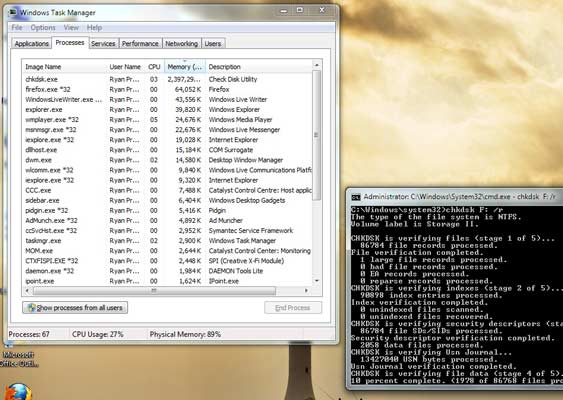This screenshot has height=400, width=563.
Task: Select the chkdsk.exe process row
Action: [x=167, y=79]
